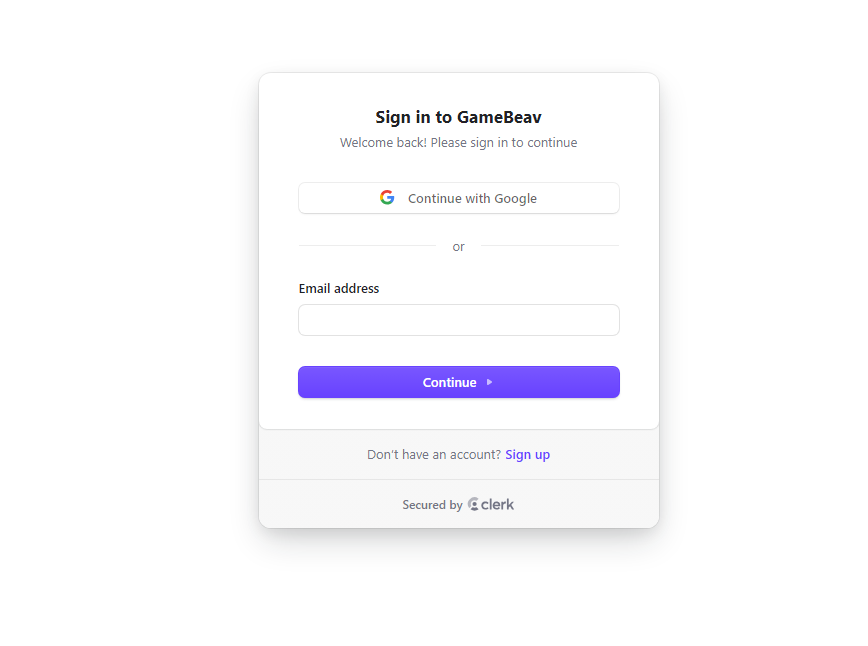Click the arrow icon inside Continue button
The height and width of the screenshot is (646, 868).
[x=489, y=382]
